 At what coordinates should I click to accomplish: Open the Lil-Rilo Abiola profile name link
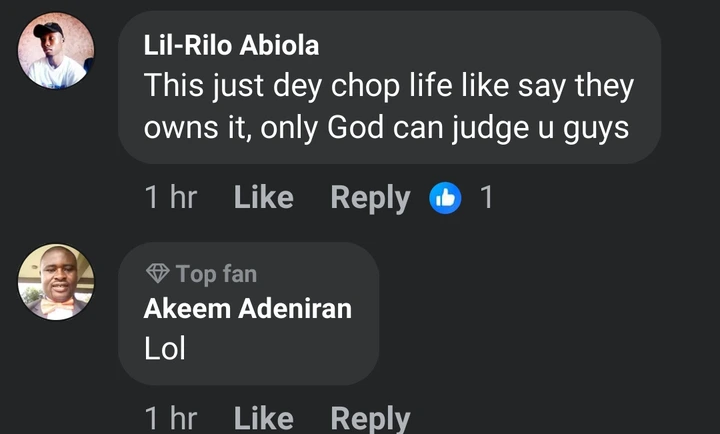coord(231,45)
